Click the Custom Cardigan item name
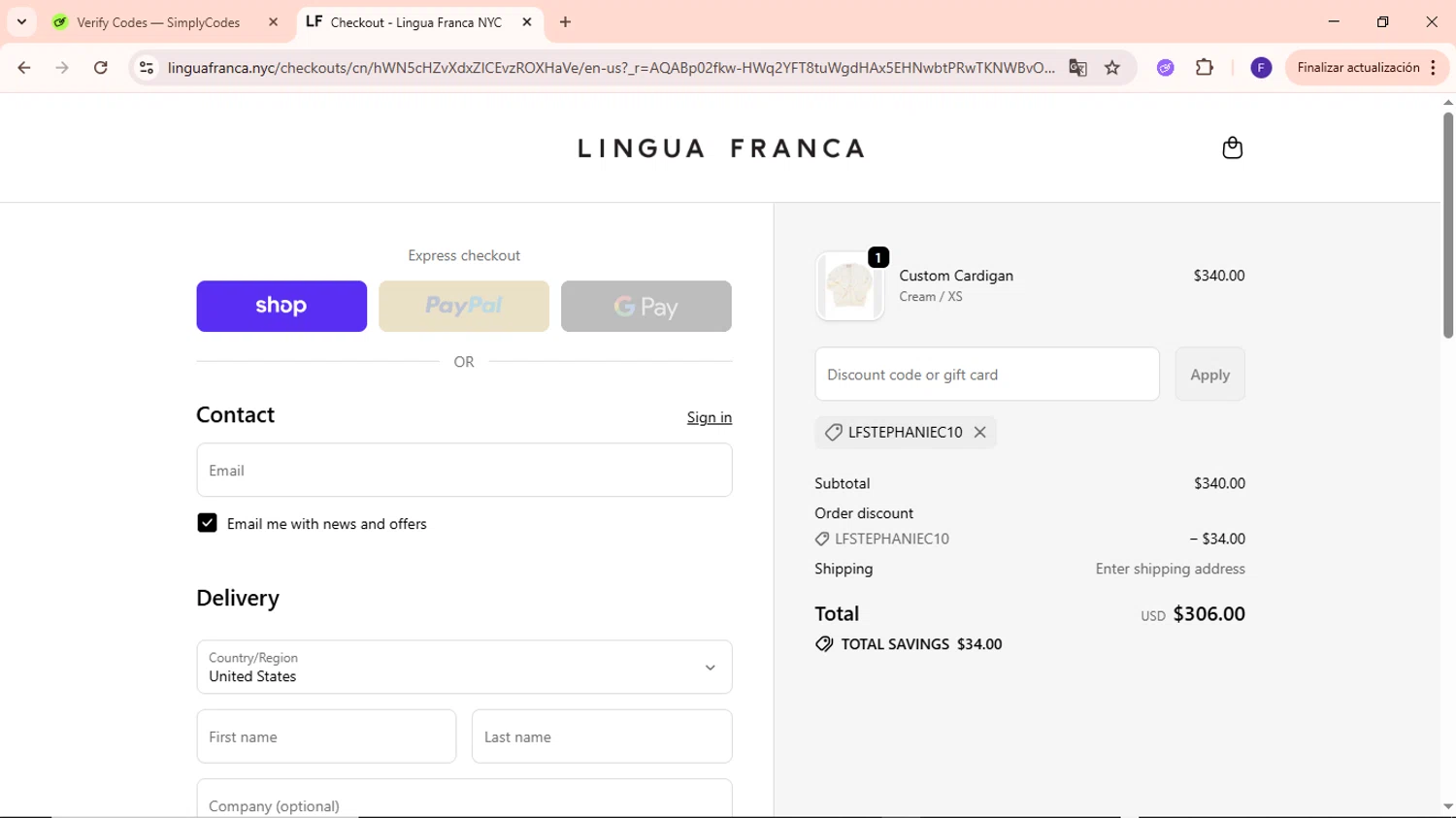 click(x=956, y=276)
